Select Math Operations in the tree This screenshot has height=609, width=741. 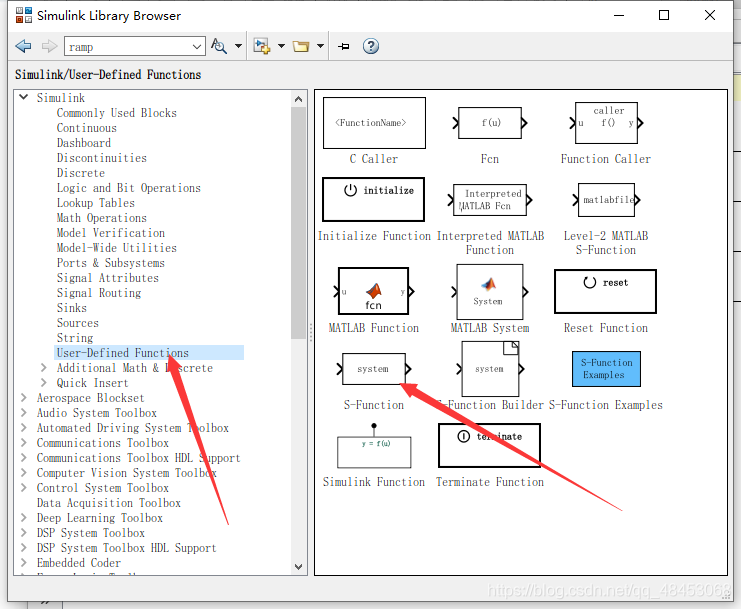coord(102,218)
